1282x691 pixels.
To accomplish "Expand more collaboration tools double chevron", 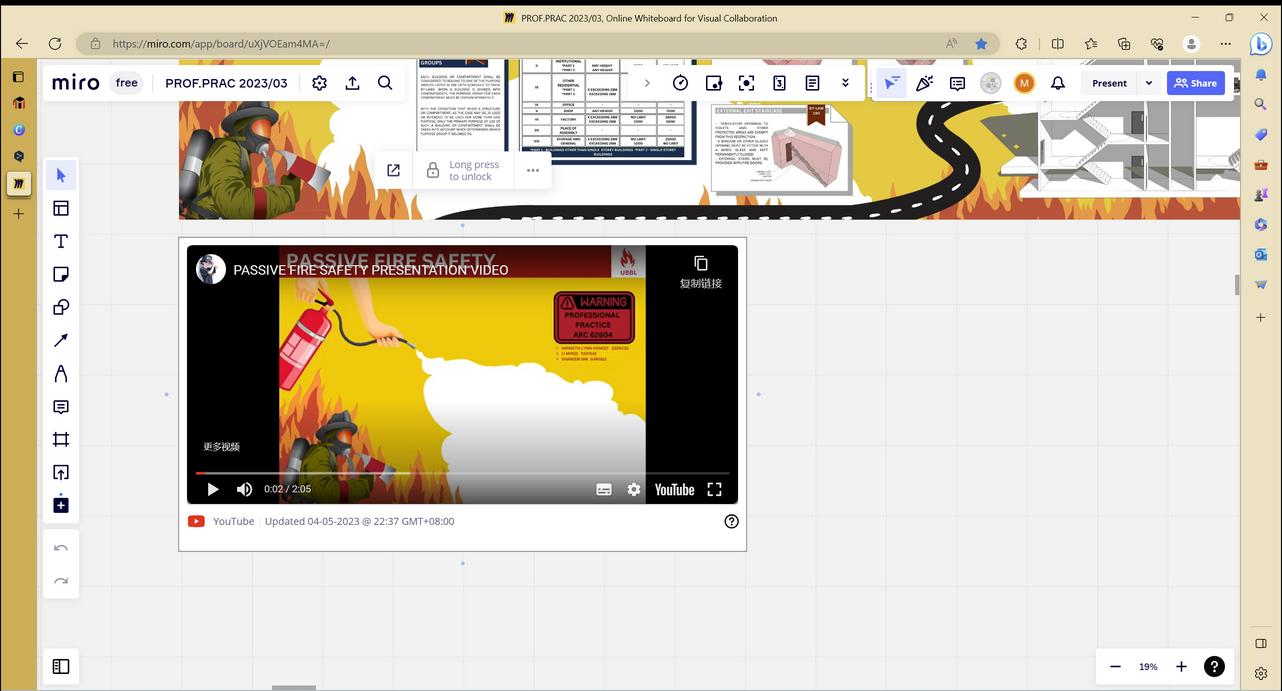I will (x=845, y=83).
